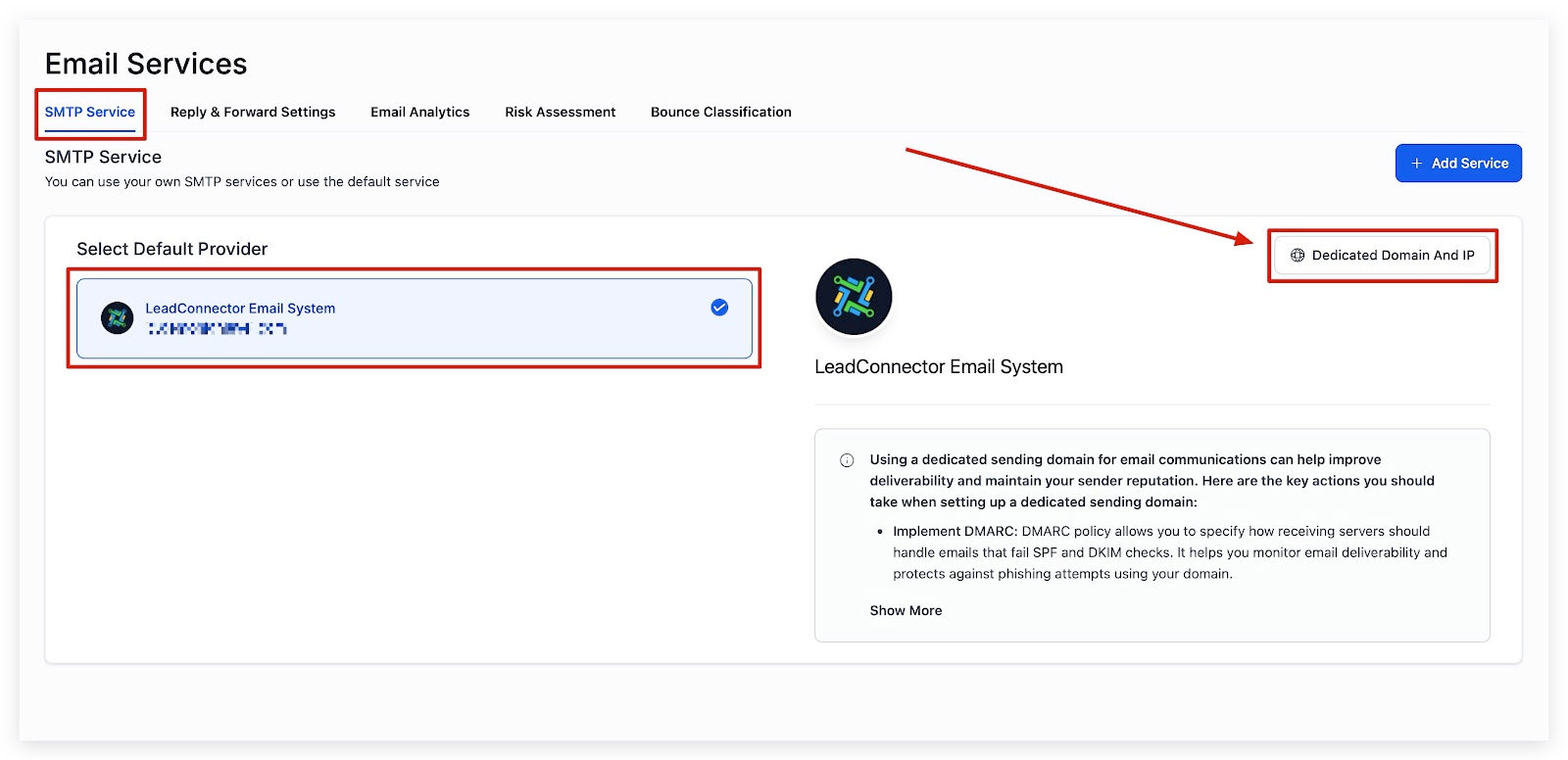Image resolution: width=1568 pixels, height=760 pixels.
Task: Go to the Risk Assessment tab
Action: [x=561, y=112]
